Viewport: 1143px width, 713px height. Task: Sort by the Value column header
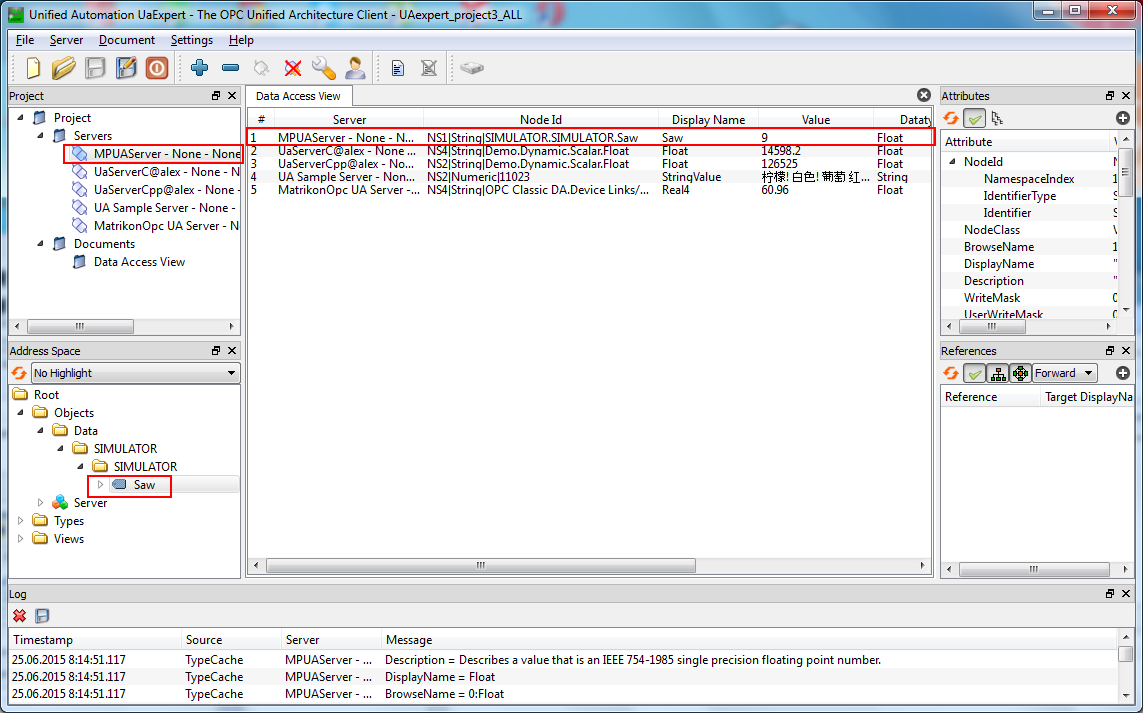click(816, 120)
